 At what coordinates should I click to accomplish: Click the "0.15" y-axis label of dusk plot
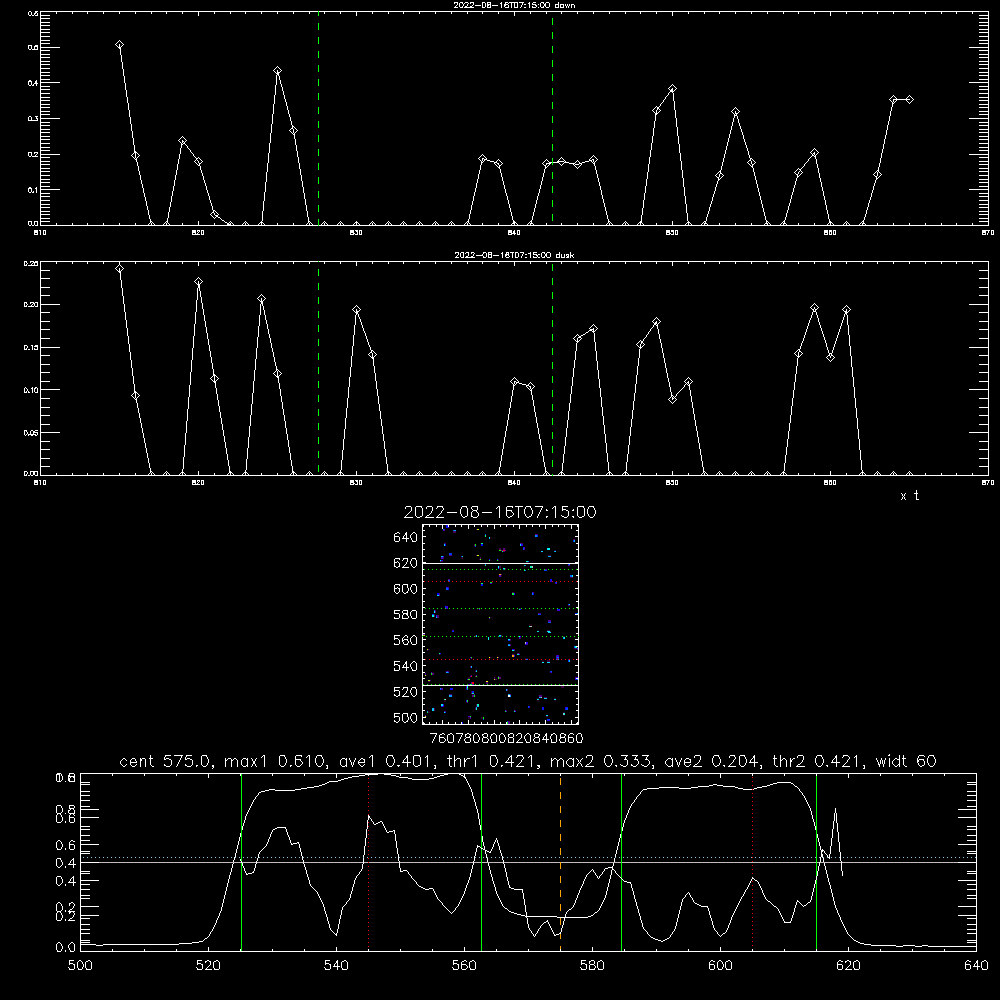[31, 348]
